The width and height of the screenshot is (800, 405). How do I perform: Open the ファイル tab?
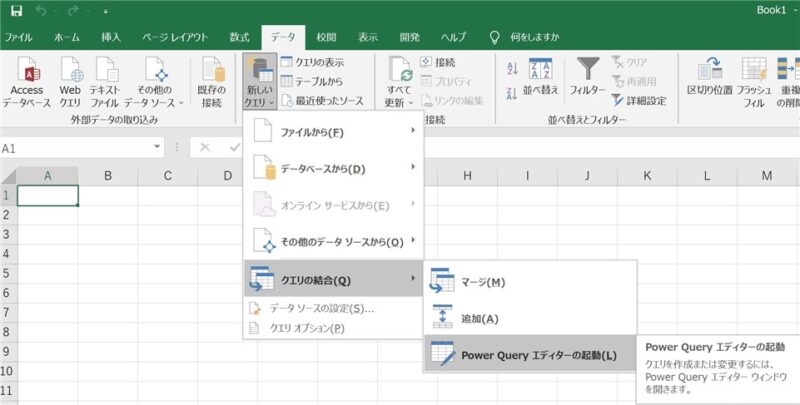pos(18,37)
